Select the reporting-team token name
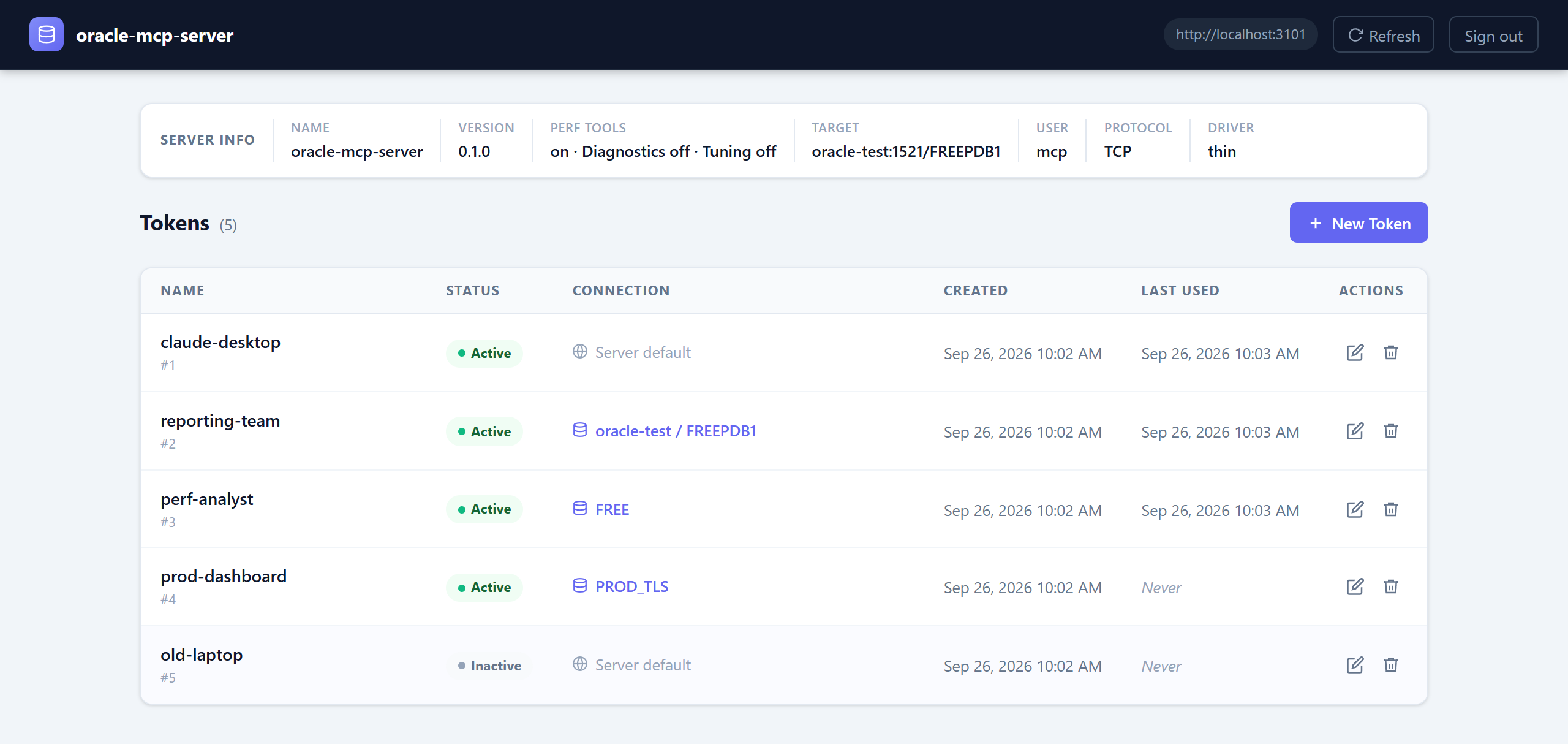1568x744 pixels. [x=220, y=421]
